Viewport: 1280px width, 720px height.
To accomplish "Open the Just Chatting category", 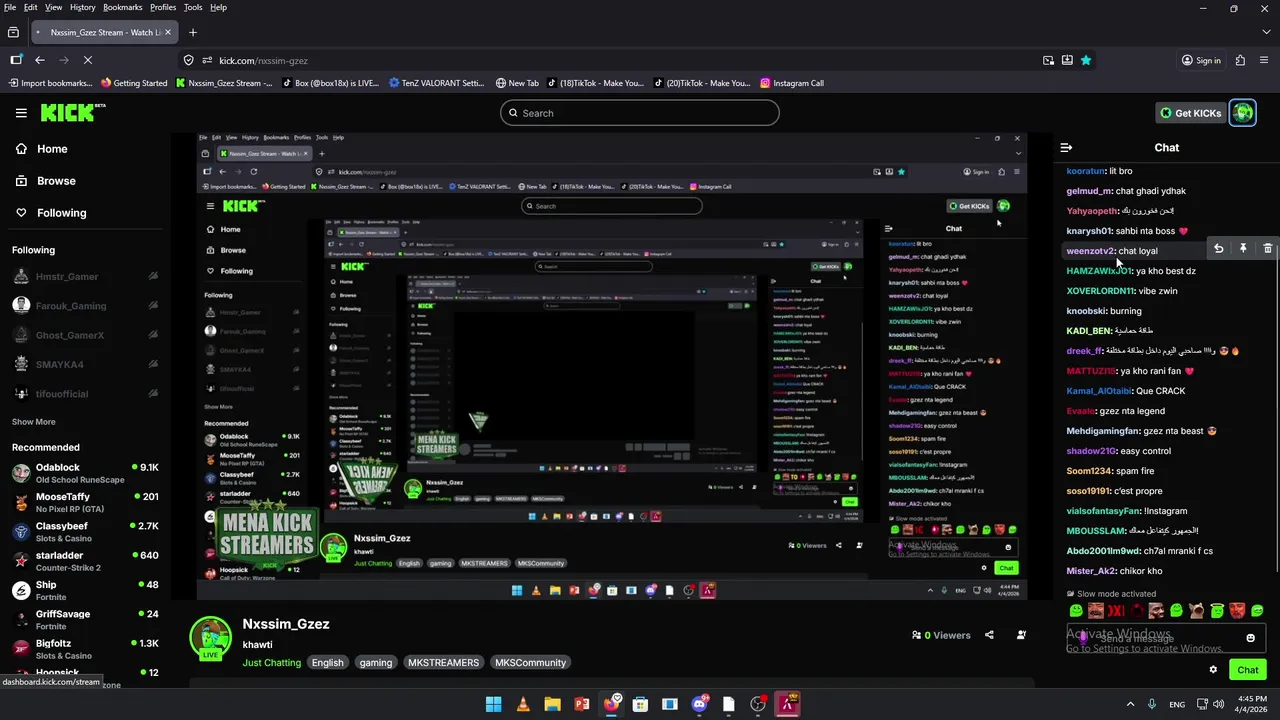I will tap(271, 663).
